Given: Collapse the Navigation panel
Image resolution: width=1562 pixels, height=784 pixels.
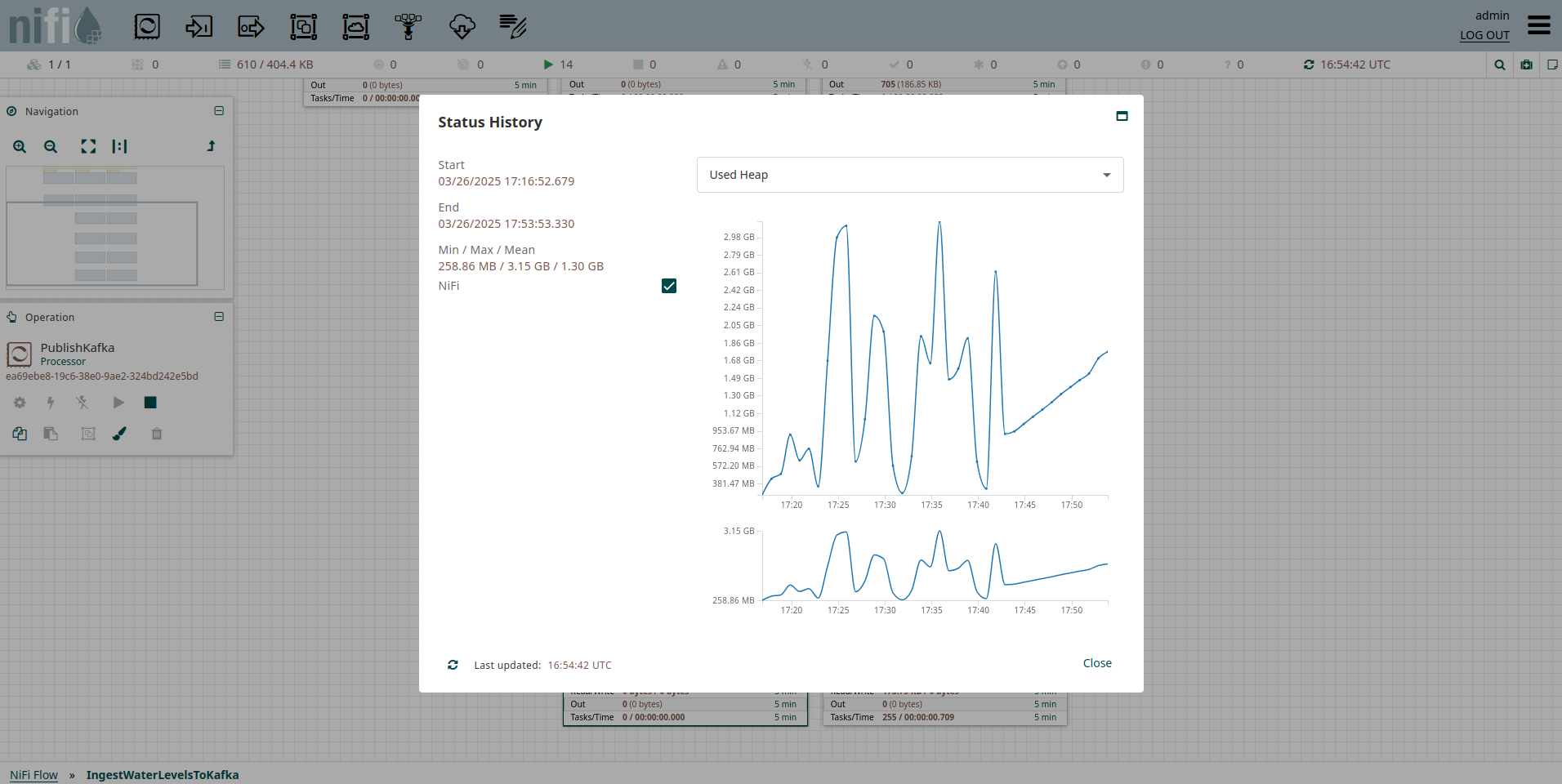Looking at the screenshot, I should [219, 111].
